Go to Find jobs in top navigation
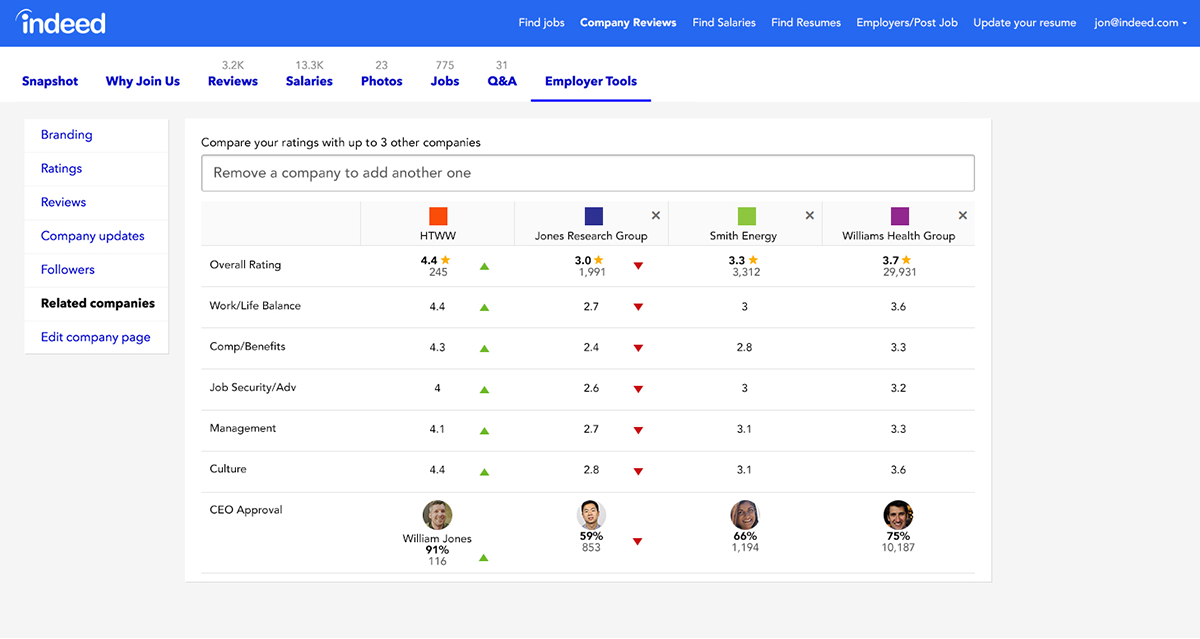The height and width of the screenshot is (639, 1200). (542, 22)
